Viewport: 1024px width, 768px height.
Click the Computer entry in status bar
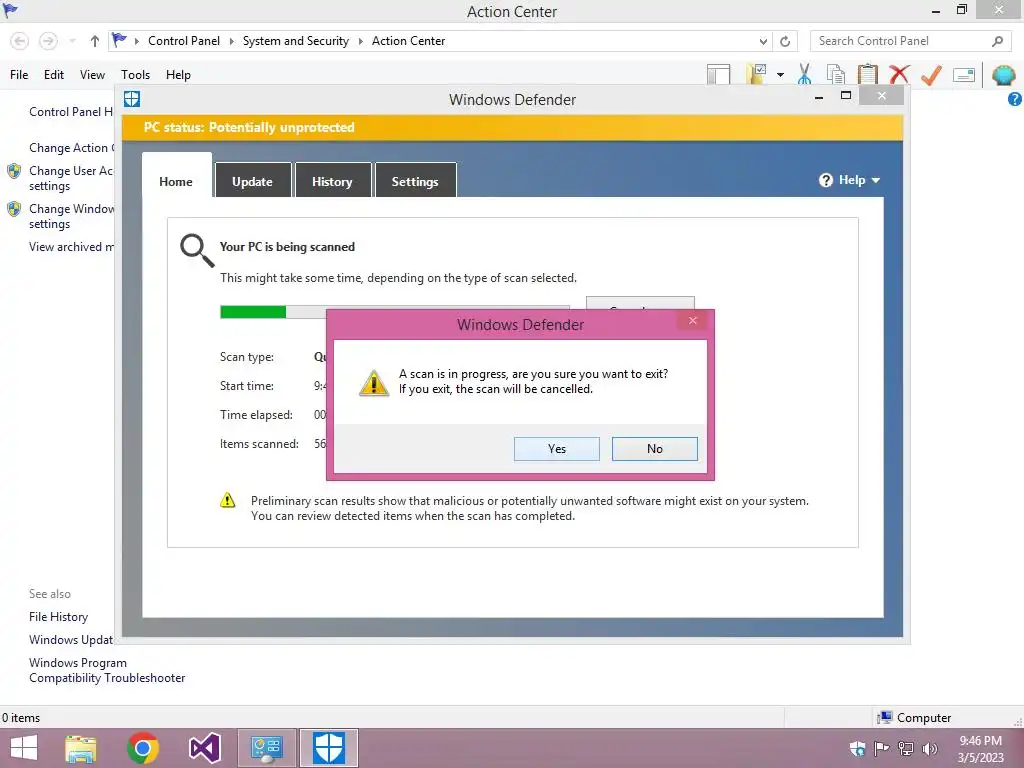pos(914,718)
